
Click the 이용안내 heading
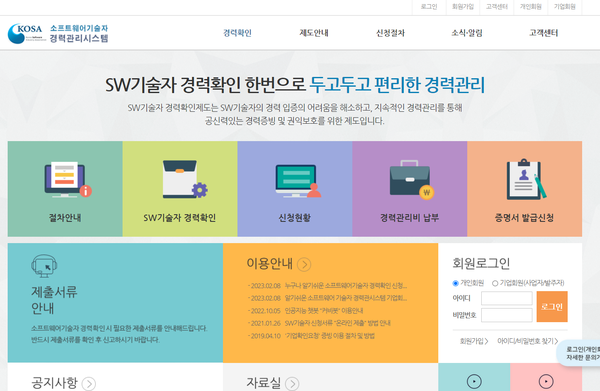pyautogui.click(x=269, y=264)
